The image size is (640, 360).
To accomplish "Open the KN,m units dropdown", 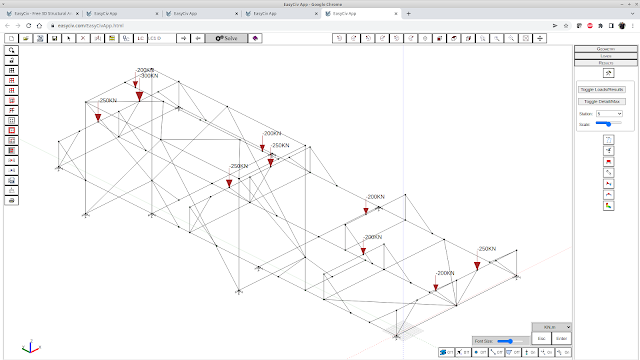I will pos(551,327).
